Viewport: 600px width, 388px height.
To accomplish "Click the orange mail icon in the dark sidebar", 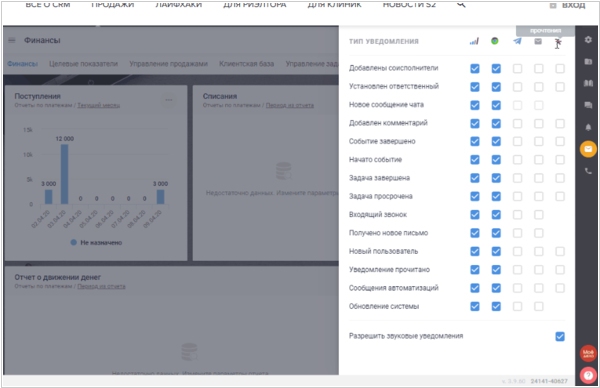I will pos(588,149).
